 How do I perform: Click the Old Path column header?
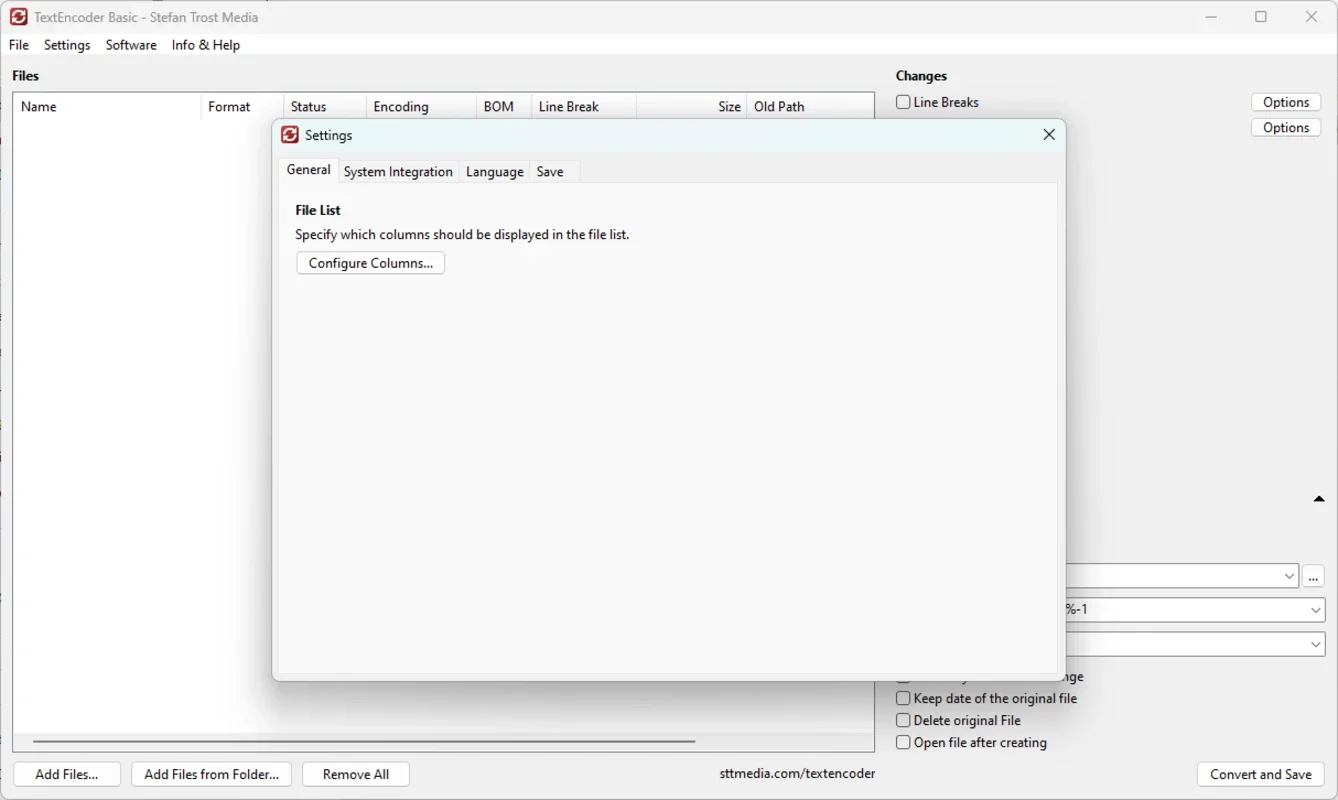[810, 106]
